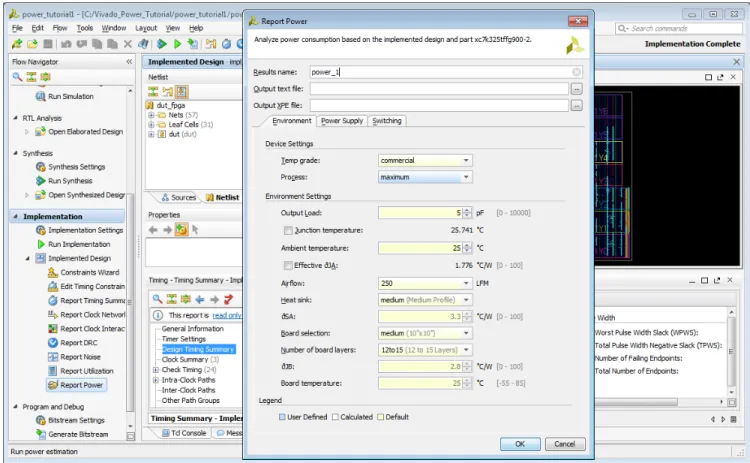The width and height of the screenshot is (750, 463).
Task: Switch to the Power Supply tab
Action: pyautogui.click(x=342, y=121)
